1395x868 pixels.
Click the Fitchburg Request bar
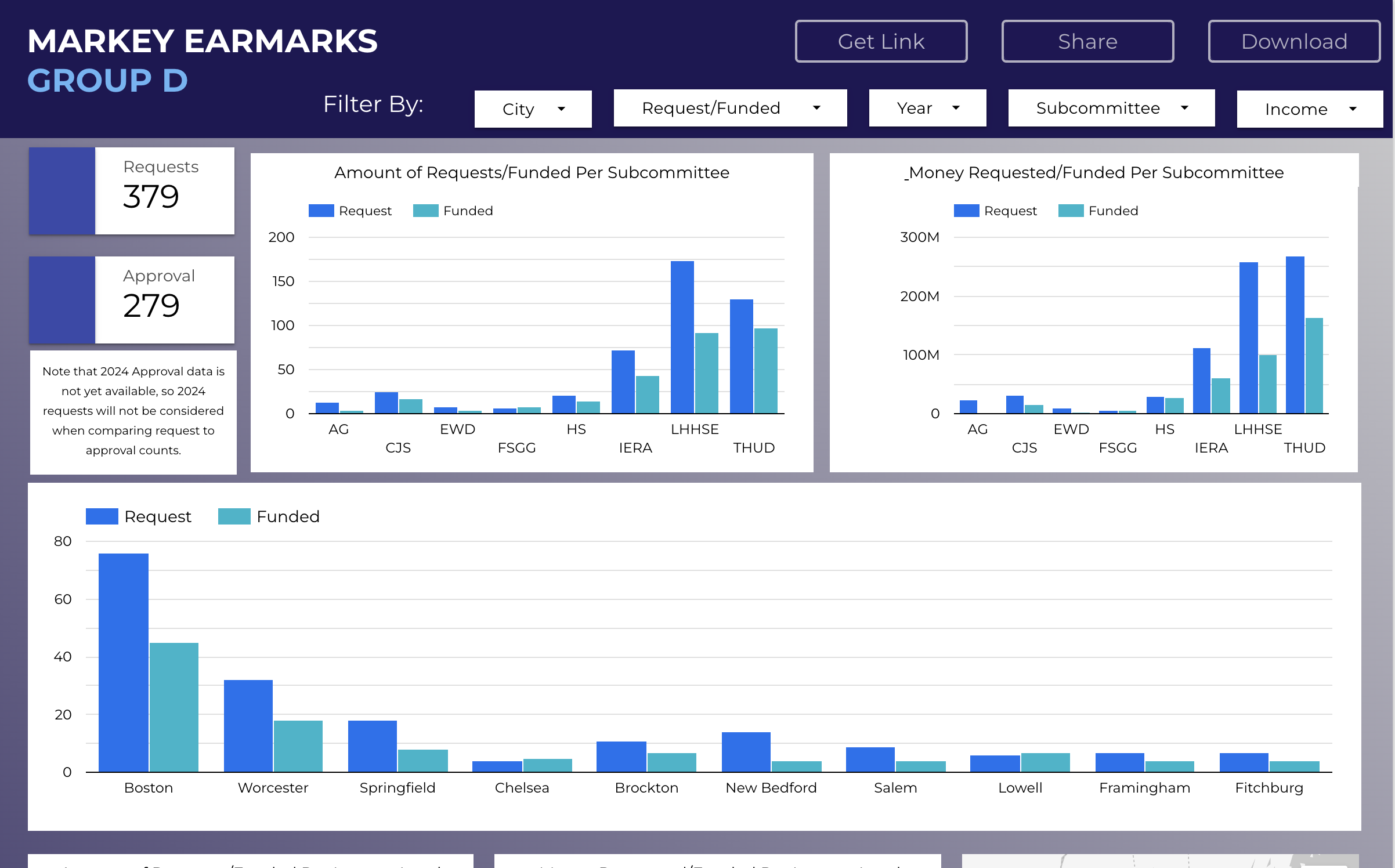pos(1244,762)
